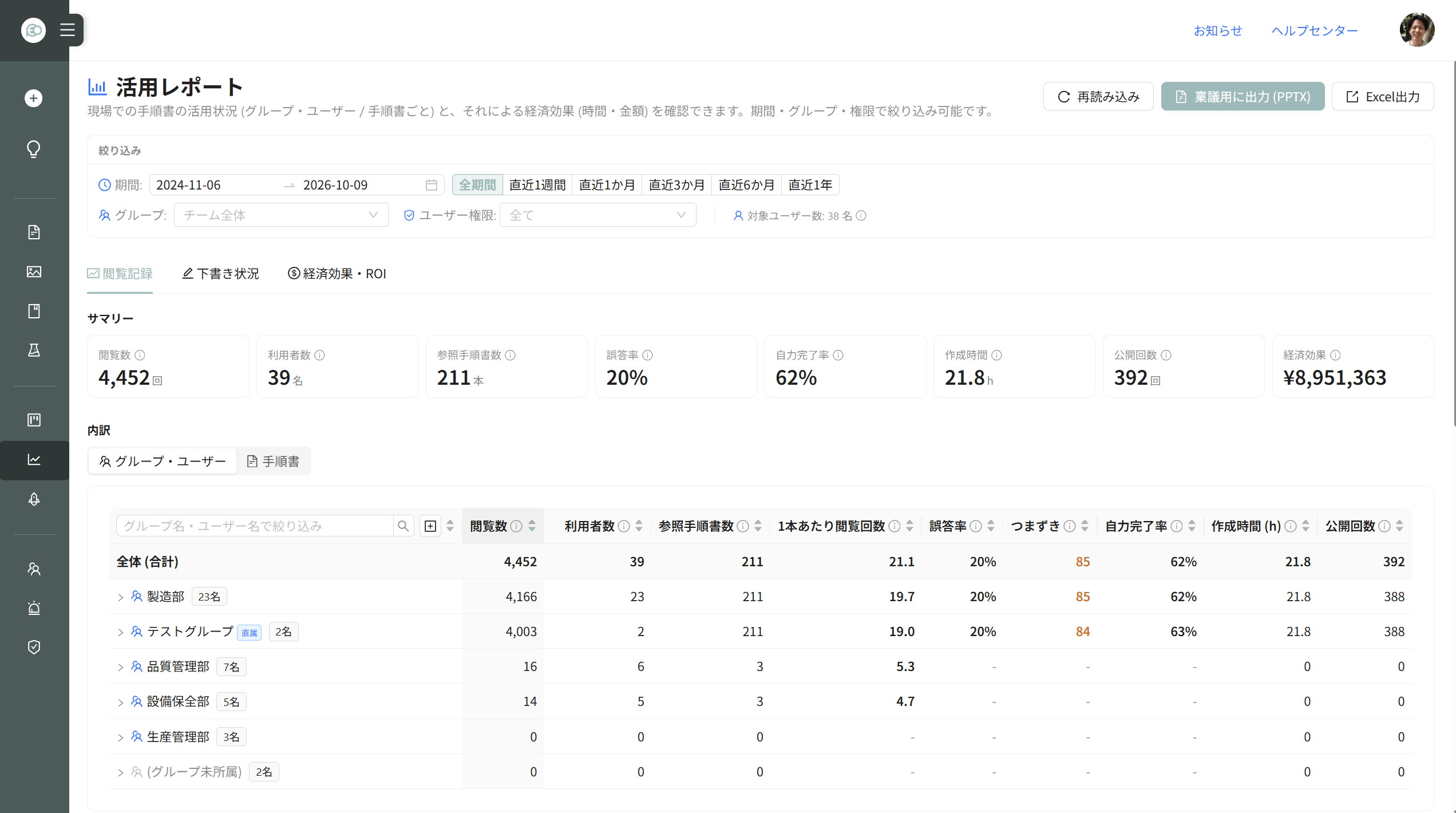Select the 直近3か月 period option

pyautogui.click(x=677, y=185)
